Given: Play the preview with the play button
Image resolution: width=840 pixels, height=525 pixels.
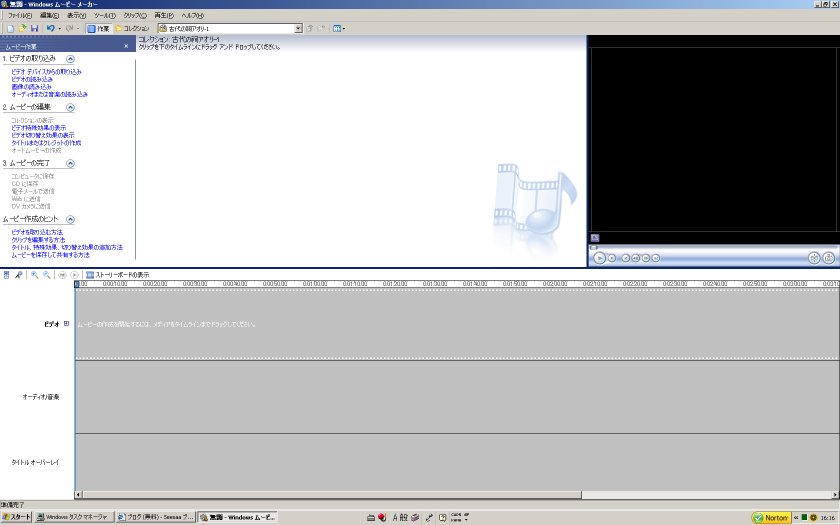Looking at the screenshot, I should click(x=599, y=258).
